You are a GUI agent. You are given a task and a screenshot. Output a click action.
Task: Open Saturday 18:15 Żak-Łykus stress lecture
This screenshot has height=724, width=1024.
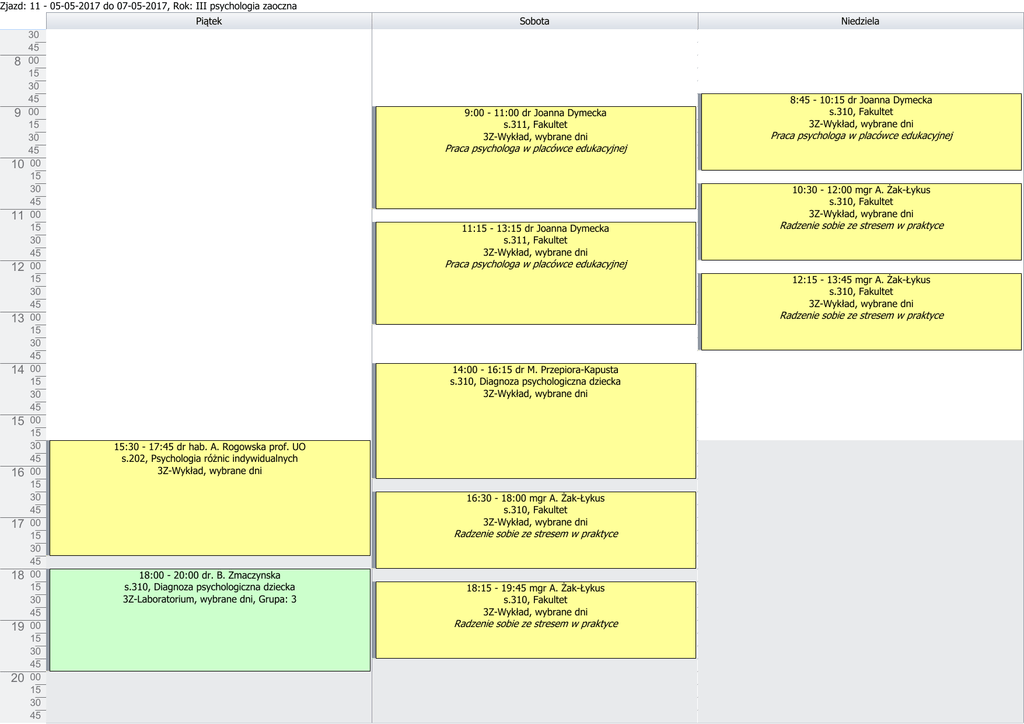(x=535, y=620)
